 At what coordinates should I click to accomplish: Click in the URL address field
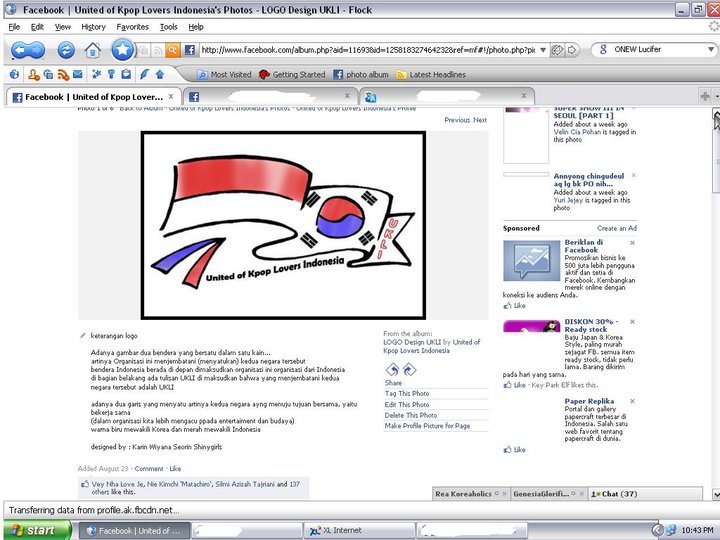(367, 50)
